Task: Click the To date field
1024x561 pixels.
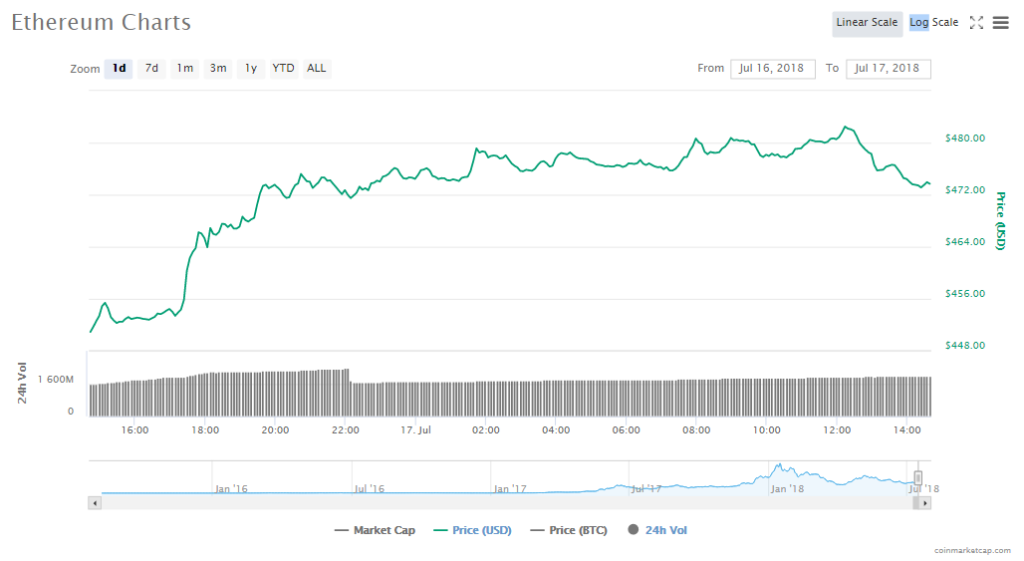Action: pos(888,68)
